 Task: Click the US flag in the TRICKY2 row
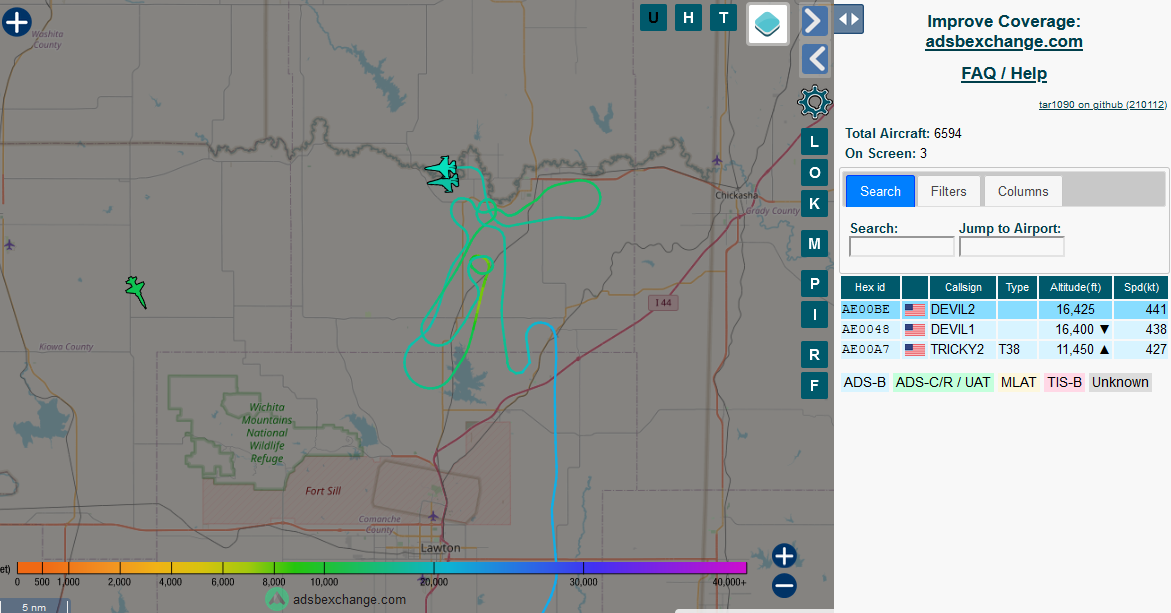[x=915, y=349]
